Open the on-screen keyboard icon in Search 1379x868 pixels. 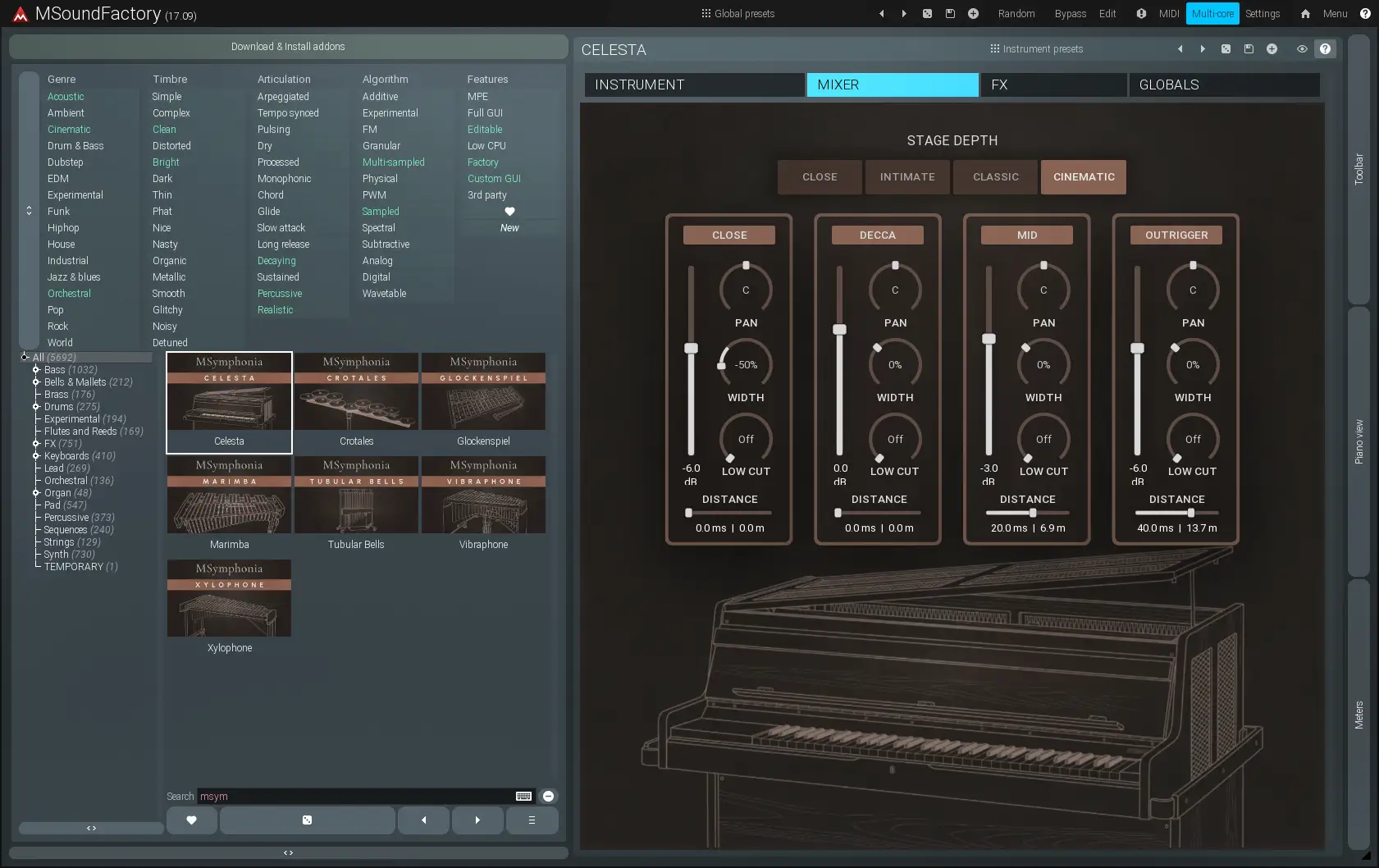coord(523,797)
